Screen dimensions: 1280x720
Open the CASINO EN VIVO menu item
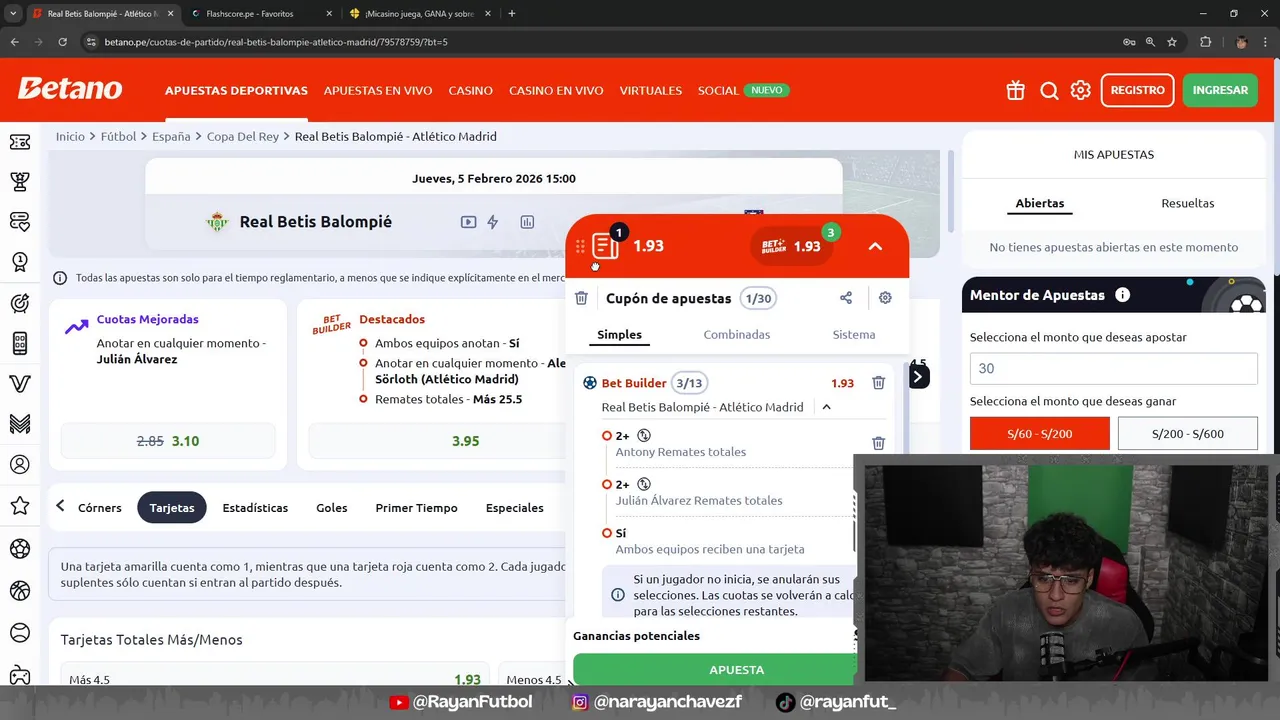point(556,90)
